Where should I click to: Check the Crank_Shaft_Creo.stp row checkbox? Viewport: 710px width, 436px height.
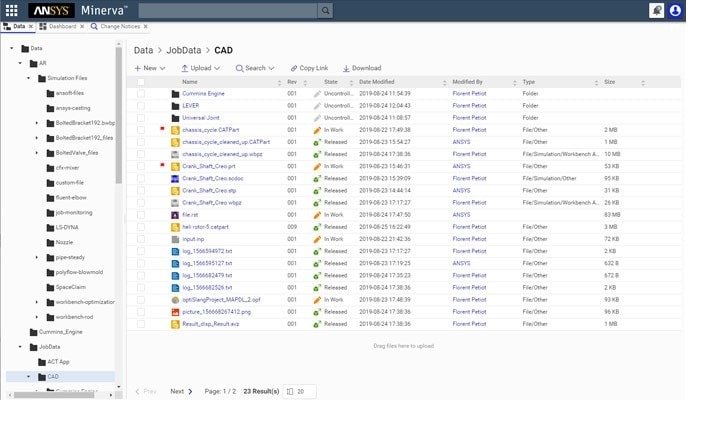(x=141, y=191)
